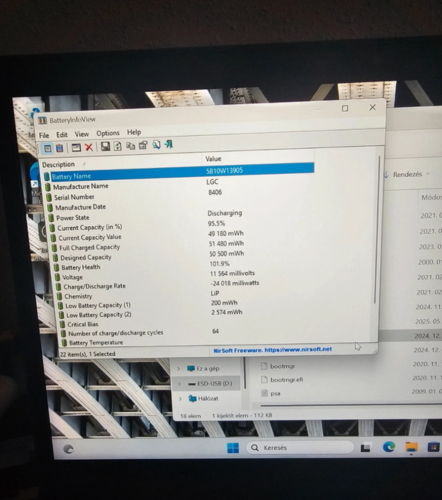The height and width of the screenshot is (500, 442).
Task: Click the Save toolbar floppy disk icon
Action: click(105, 146)
